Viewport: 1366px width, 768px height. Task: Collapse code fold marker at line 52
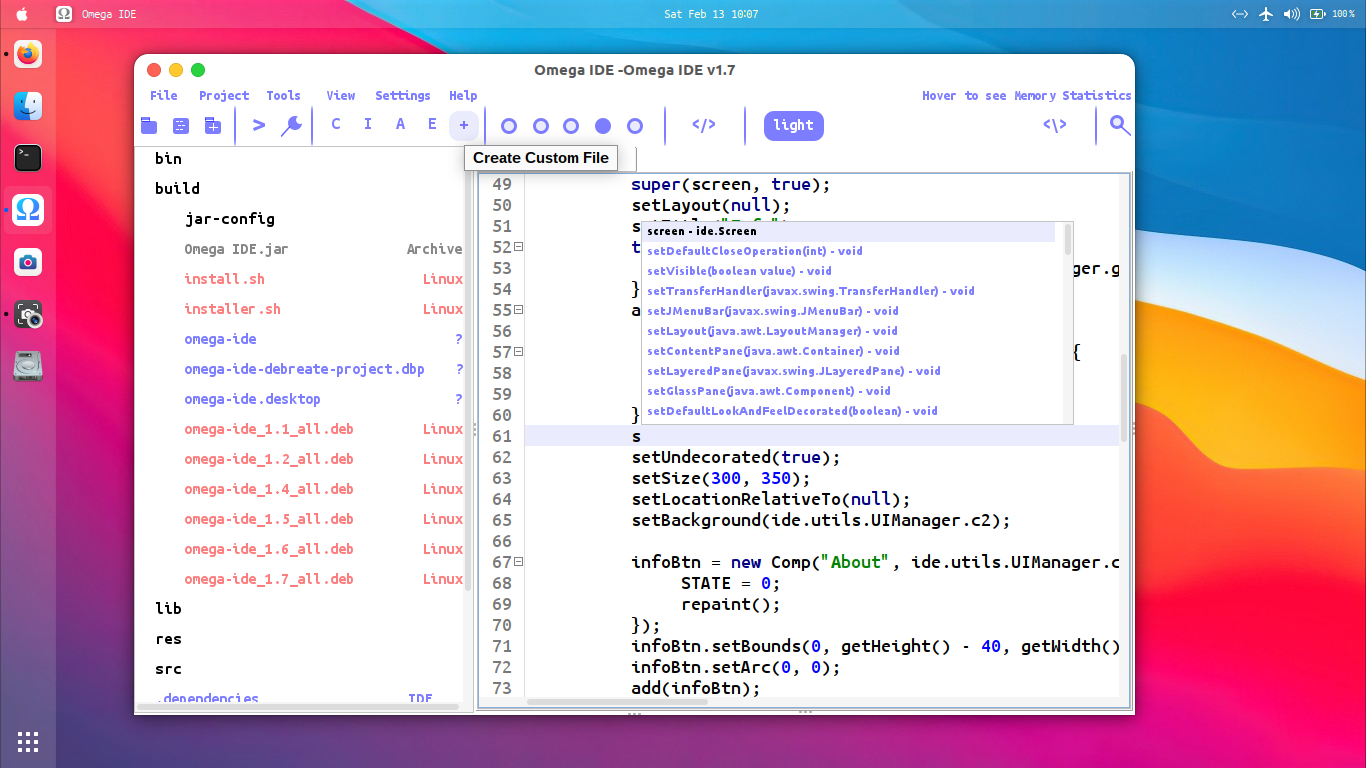(x=519, y=247)
